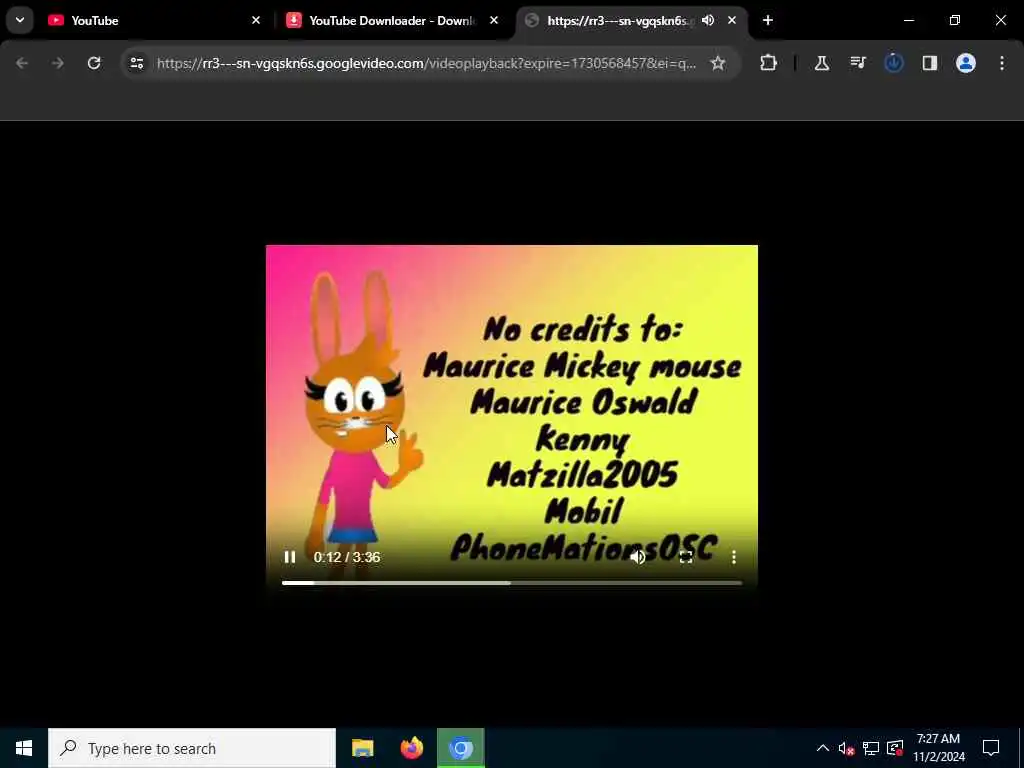This screenshot has width=1024, height=768.
Task: Open the Windows notification center
Action: [x=991, y=748]
